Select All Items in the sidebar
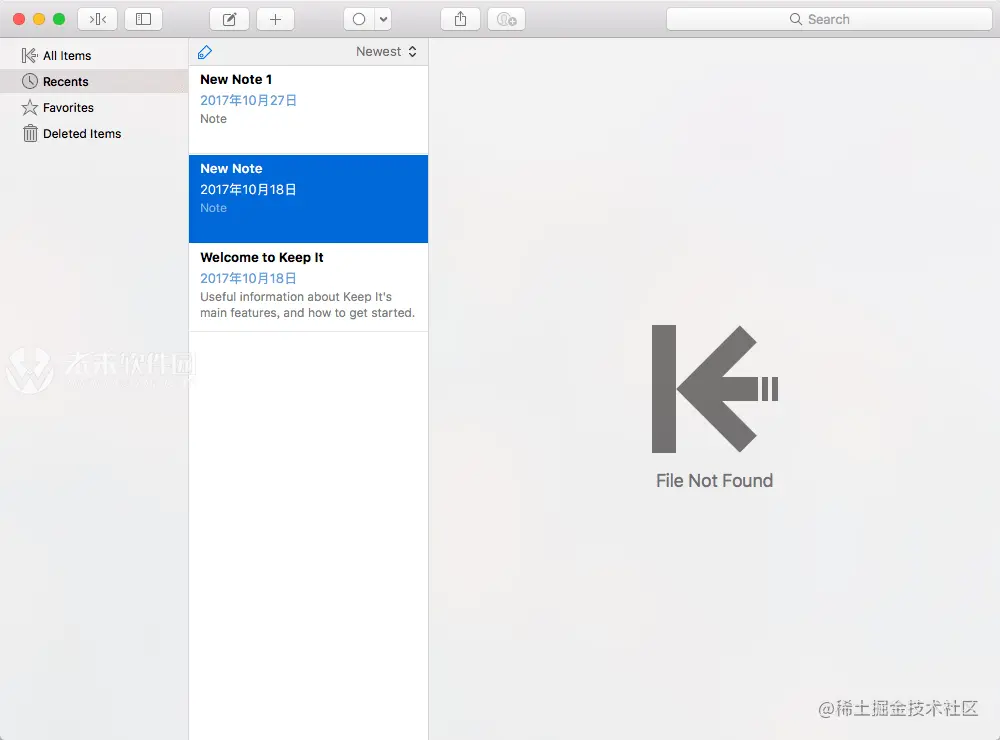 pos(94,56)
